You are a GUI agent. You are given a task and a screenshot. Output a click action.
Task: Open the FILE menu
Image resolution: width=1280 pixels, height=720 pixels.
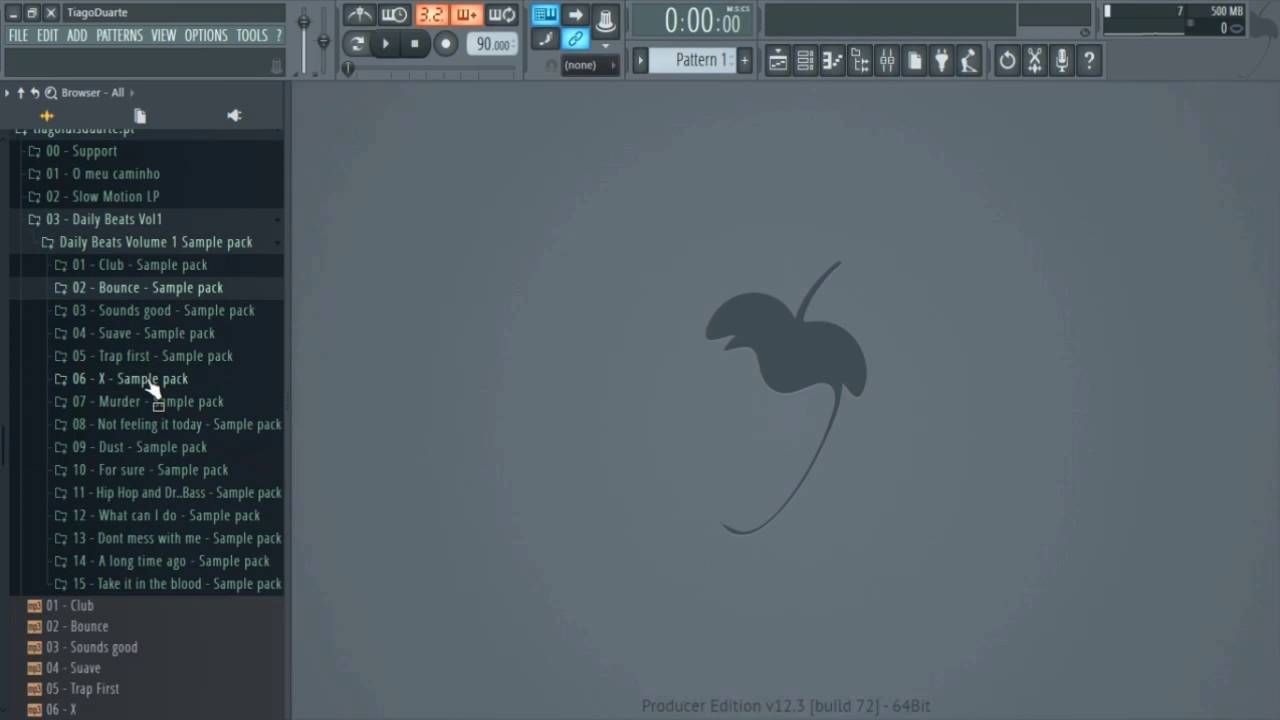pos(18,35)
